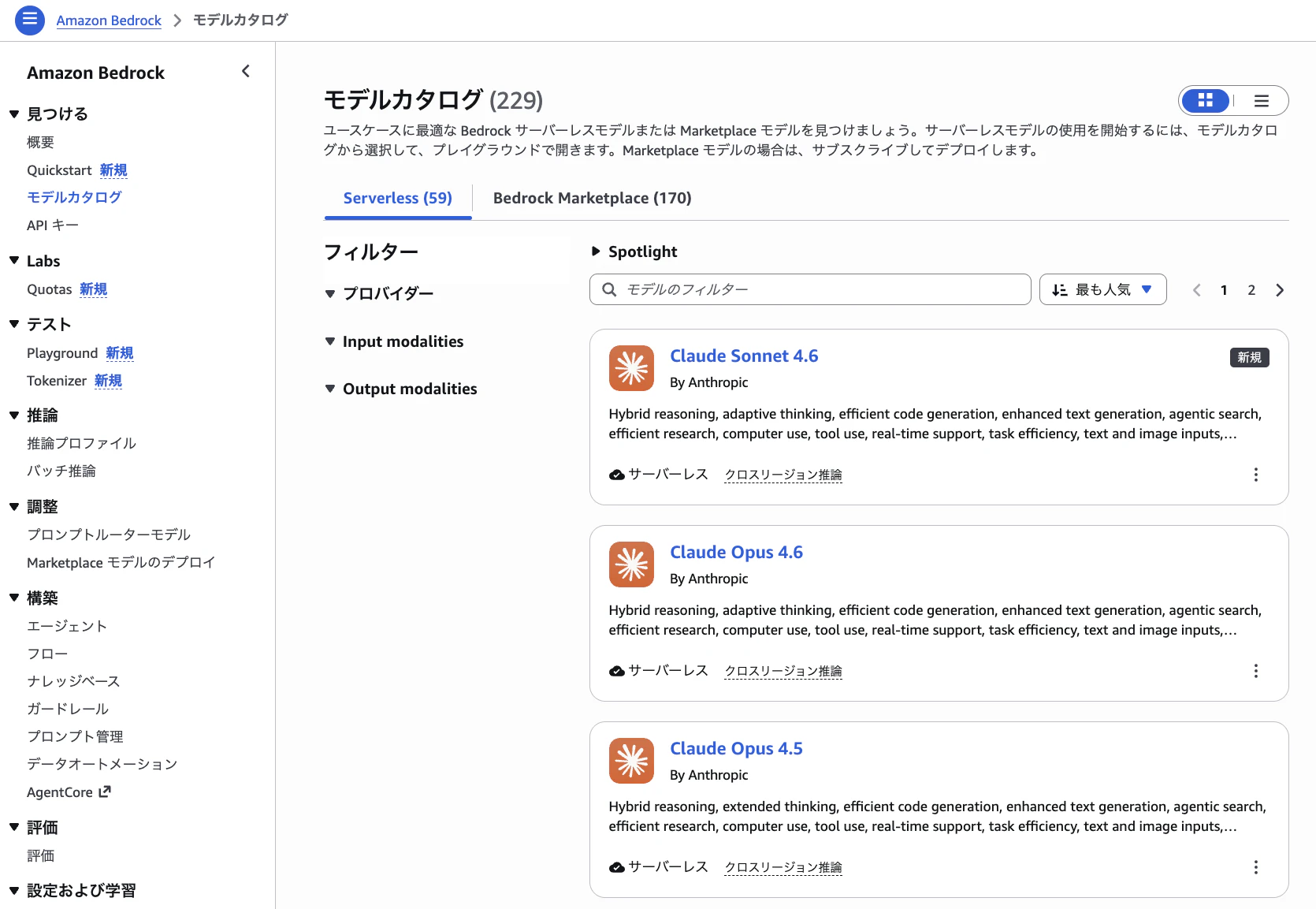
Task: Open actions menu for Claude Opus 4.6
Action: click(1255, 671)
